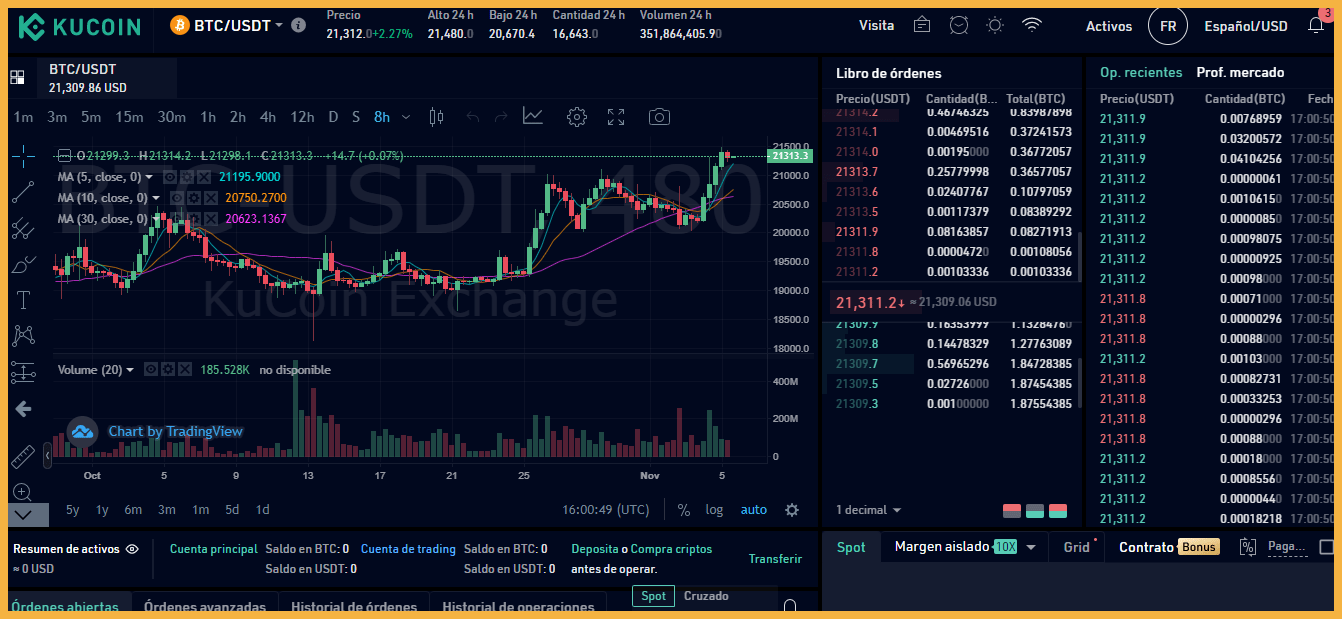The image size is (1342, 619).
Task: Click the Wi-Fi network status icon
Action: click(1032, 26)
